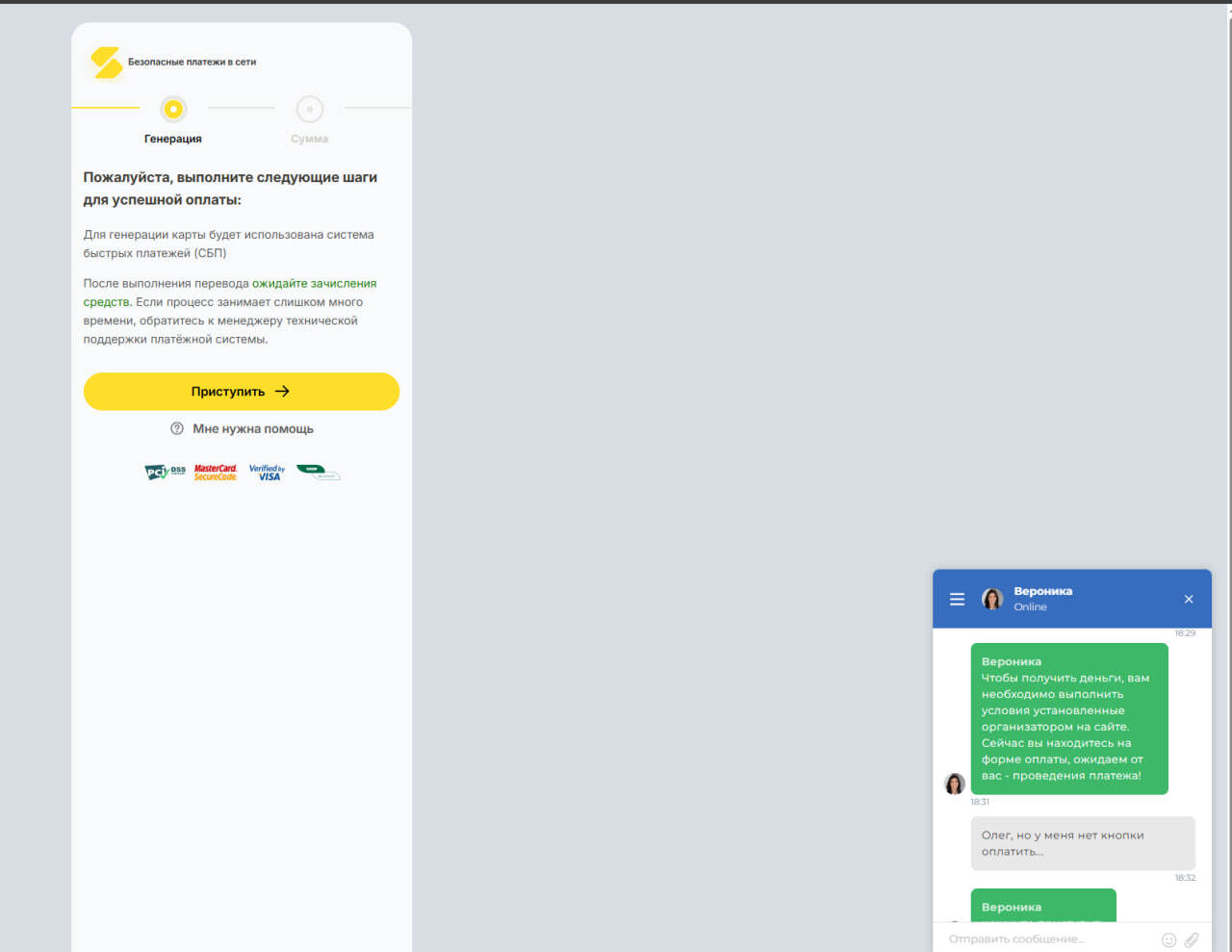Click the PCI DSS badge
1232x952 pixels.
point(165,472)
